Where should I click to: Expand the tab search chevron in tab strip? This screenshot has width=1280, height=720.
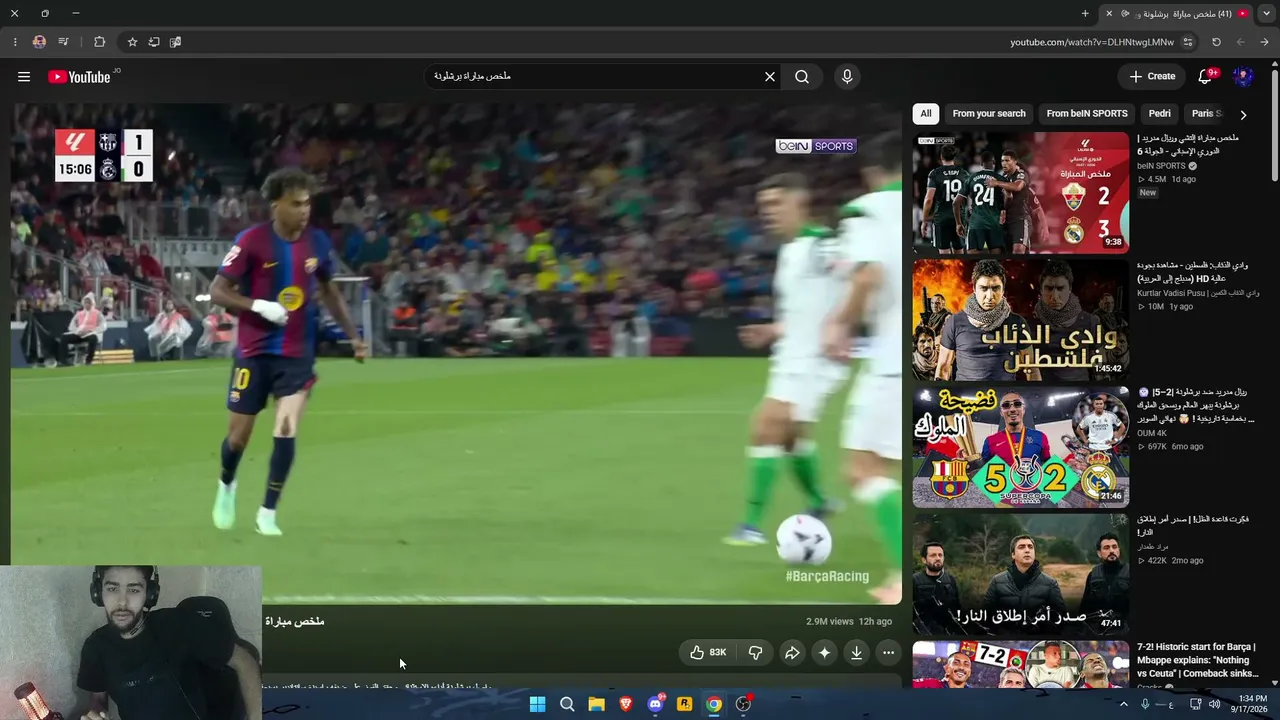[x=1266, y=13]
